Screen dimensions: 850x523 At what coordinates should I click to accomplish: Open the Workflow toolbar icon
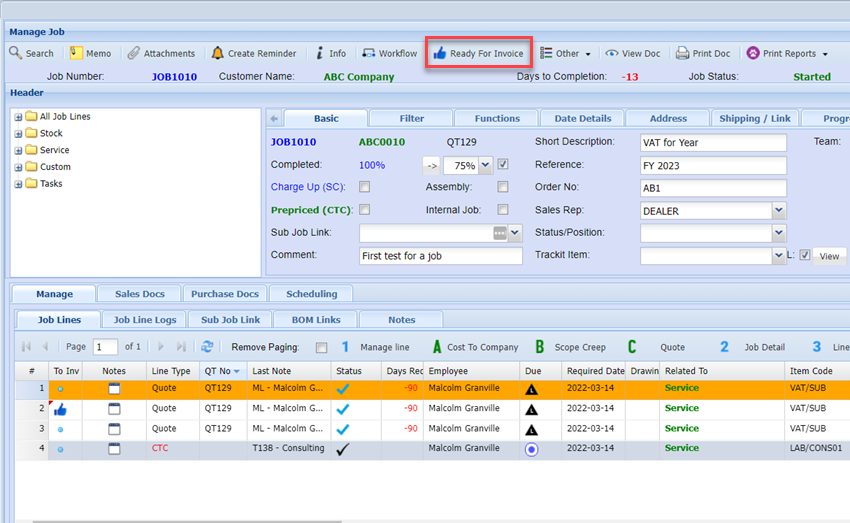point(369,53)
